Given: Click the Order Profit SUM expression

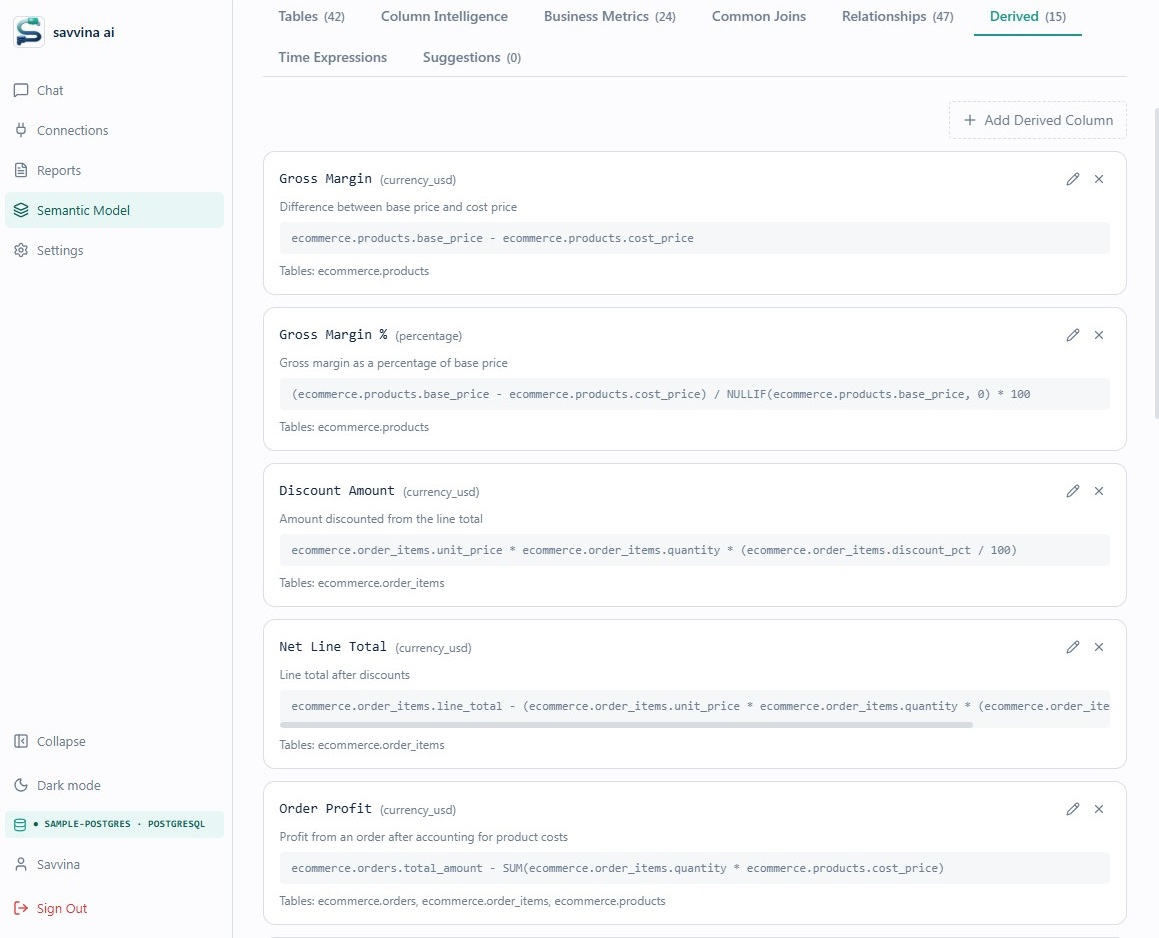Looking at the screenshot, I should coord(695,868).
